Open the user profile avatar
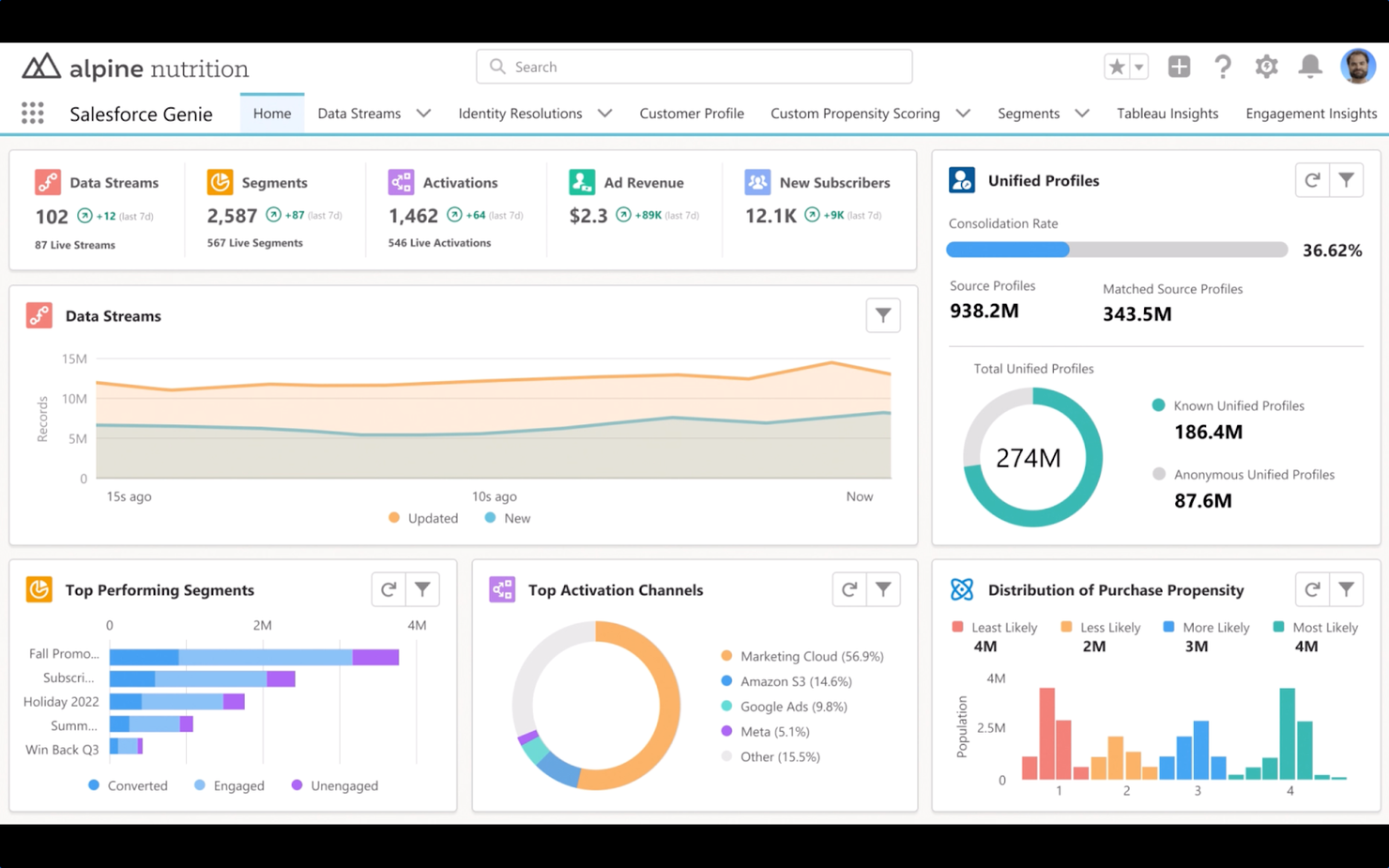The image size is (1389, 868). click(x=1357, y=67)
